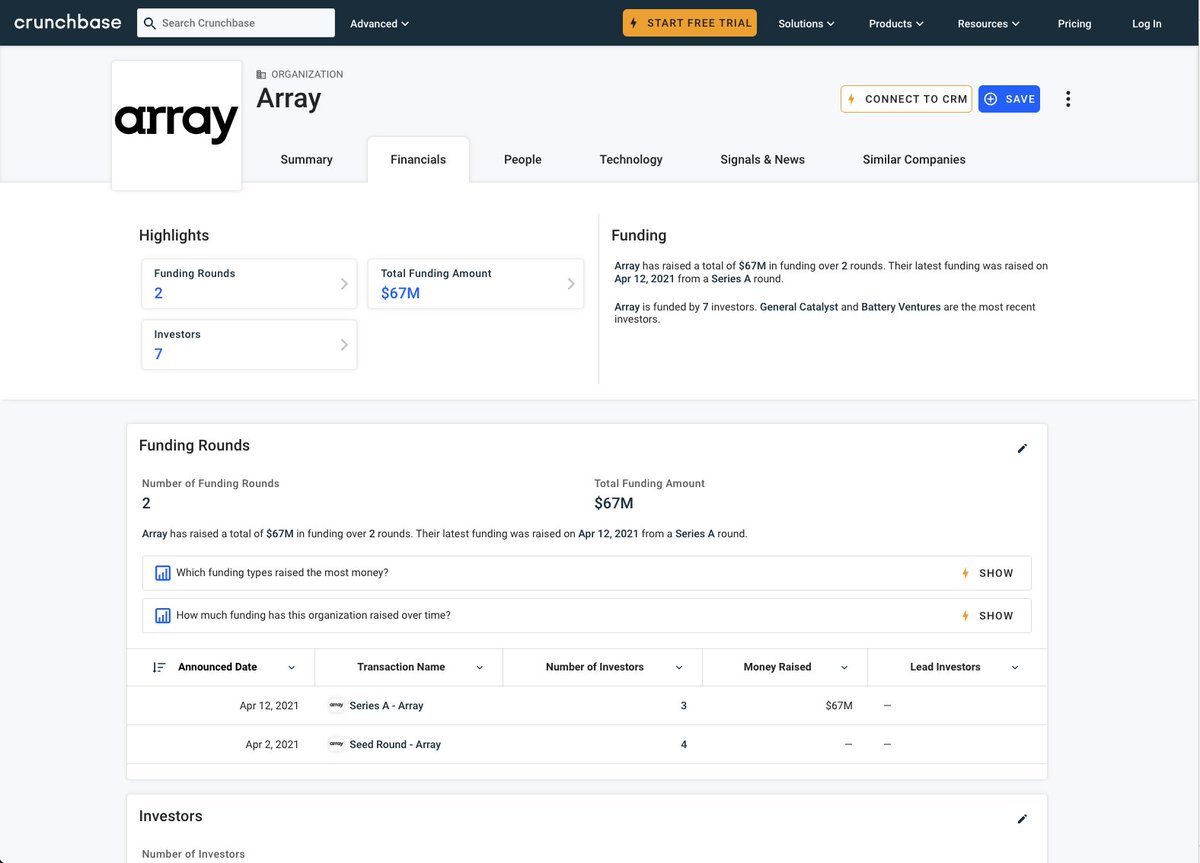Click chart icon for funding types question
1200x863 pixels.
(162, 573)
